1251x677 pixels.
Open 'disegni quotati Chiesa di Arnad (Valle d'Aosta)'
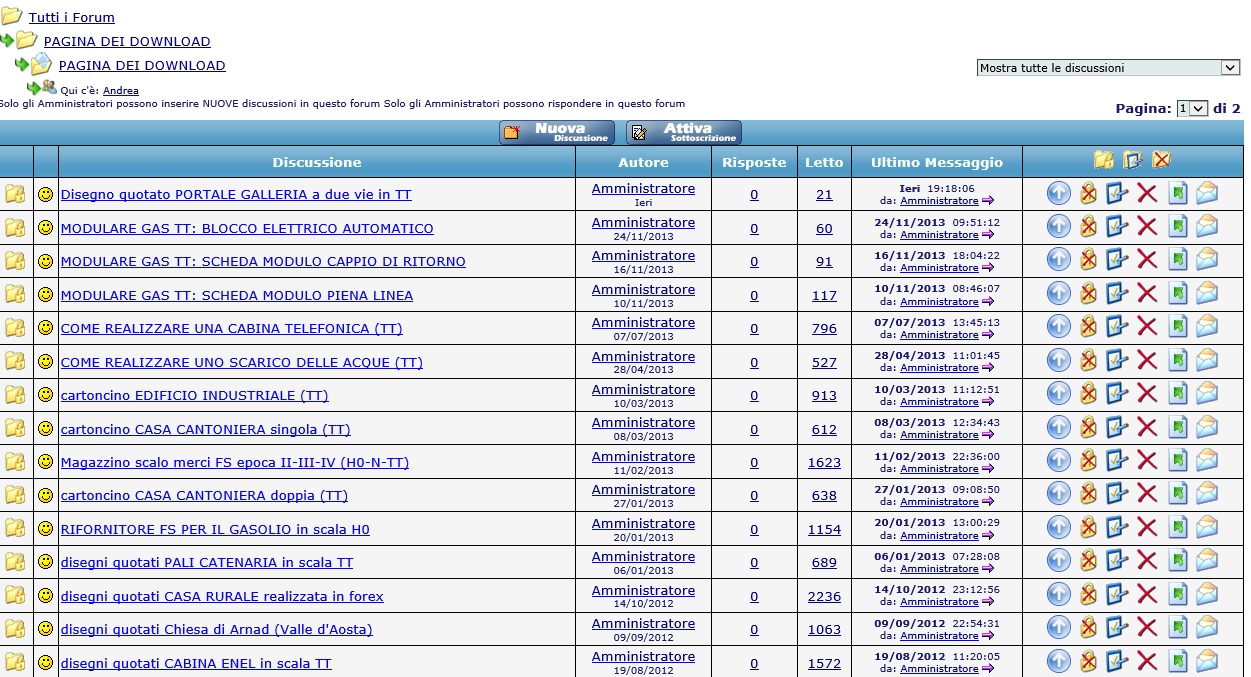pos(217,630)
